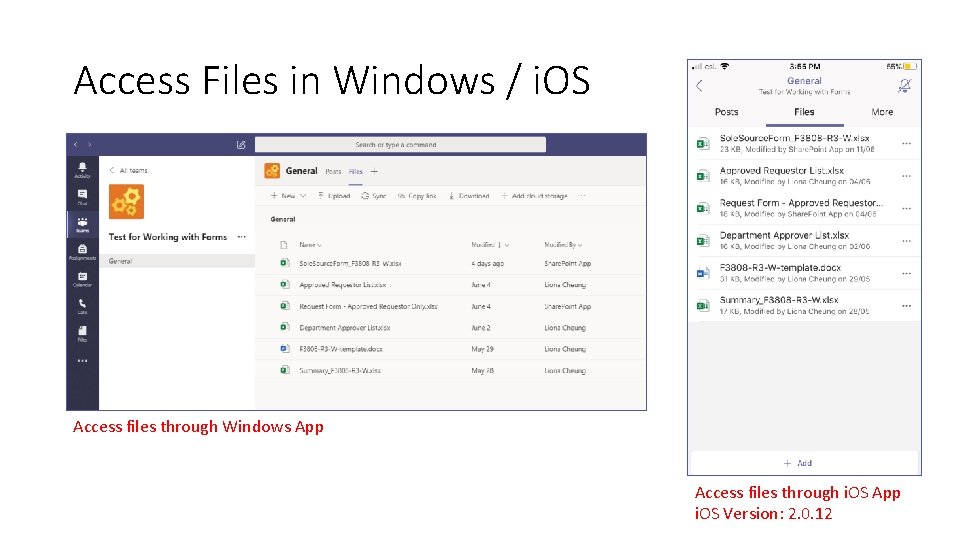Tap Department Approver List.xlsx in iOS list
Screen dimensions: 960x540
click(x=804, y=241)
